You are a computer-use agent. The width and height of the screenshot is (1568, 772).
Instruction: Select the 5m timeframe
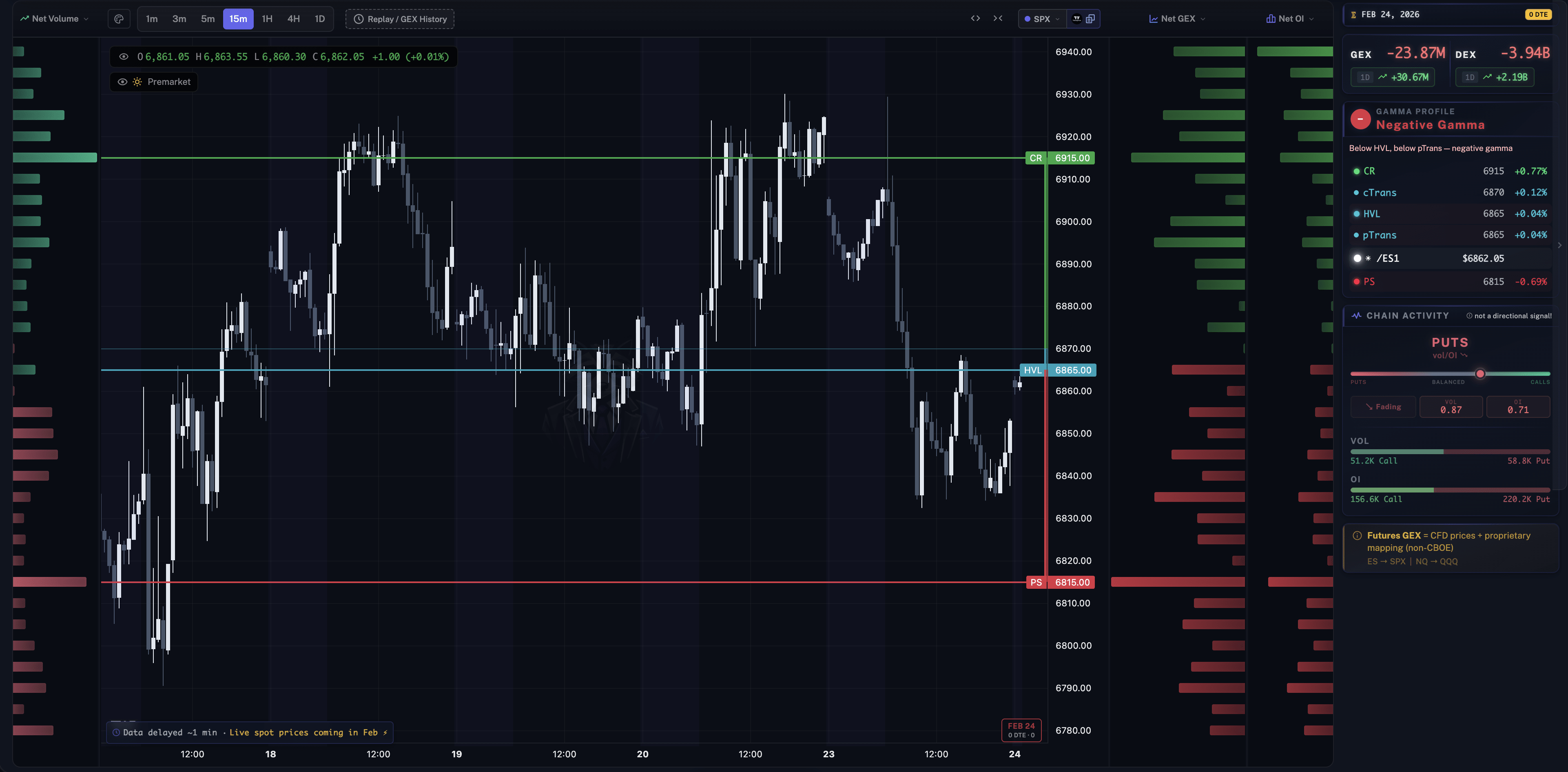(x=208, y=19)
